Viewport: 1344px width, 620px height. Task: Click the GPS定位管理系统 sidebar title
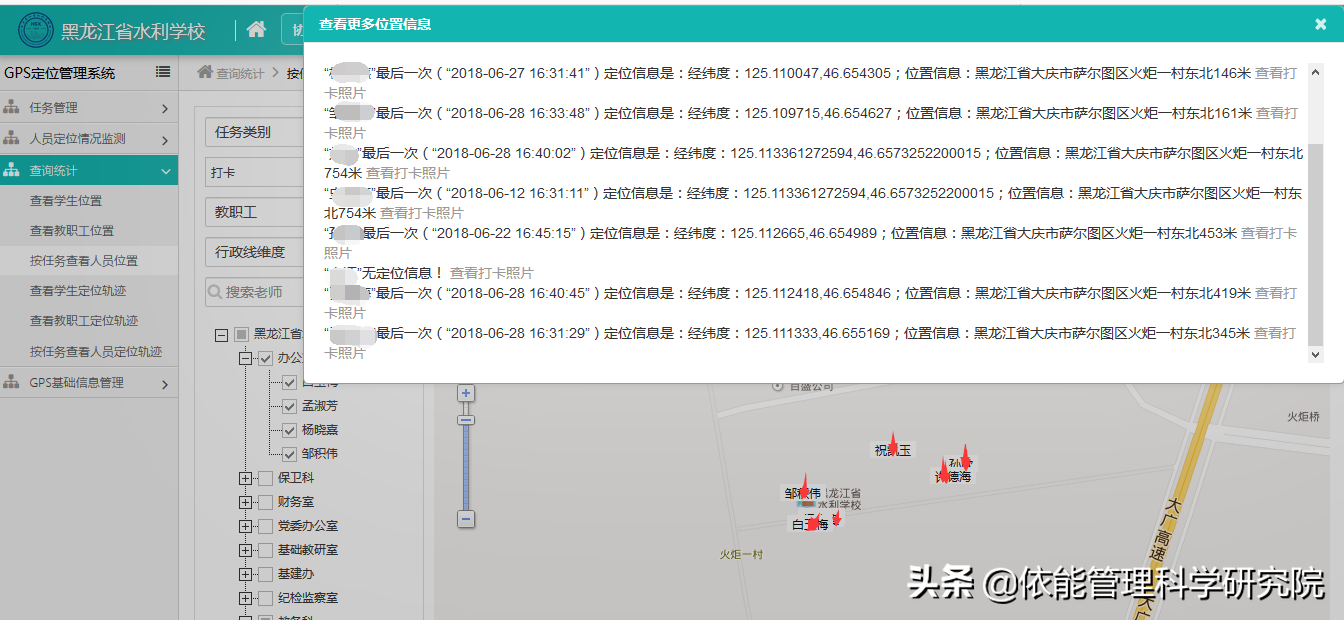point(60,73)
